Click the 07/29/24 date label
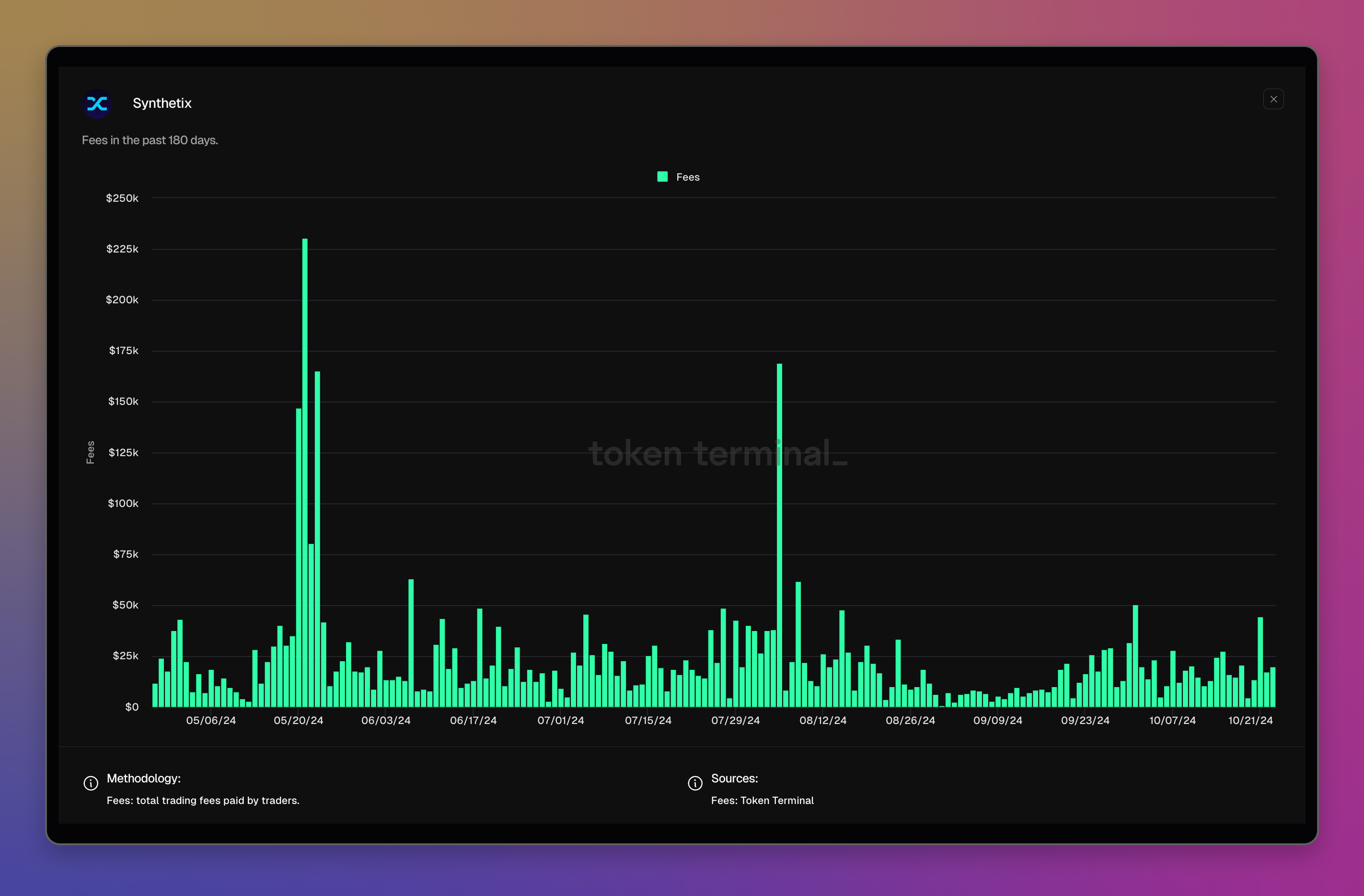 click(735, 720)
